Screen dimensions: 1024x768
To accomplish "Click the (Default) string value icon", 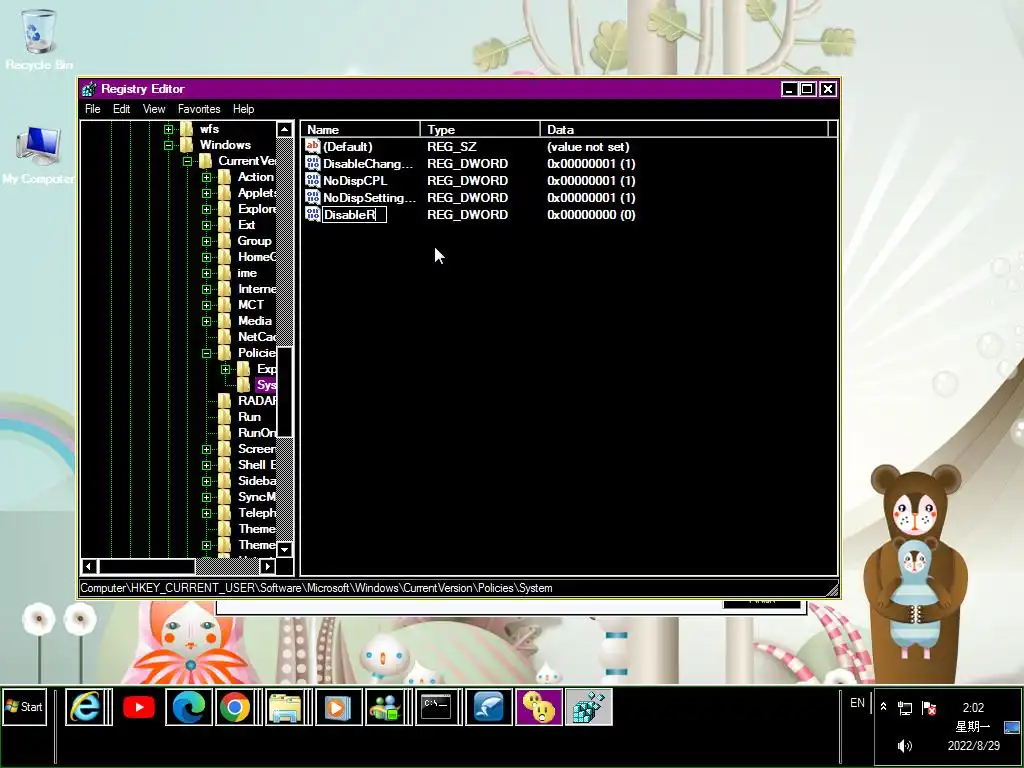I will coord(313,146).
